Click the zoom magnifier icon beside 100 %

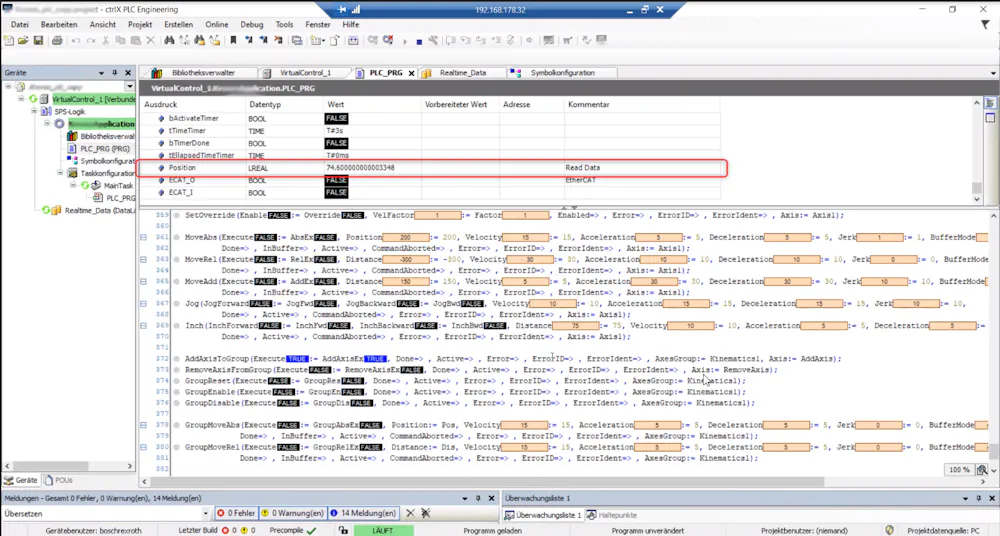(982, 470)
